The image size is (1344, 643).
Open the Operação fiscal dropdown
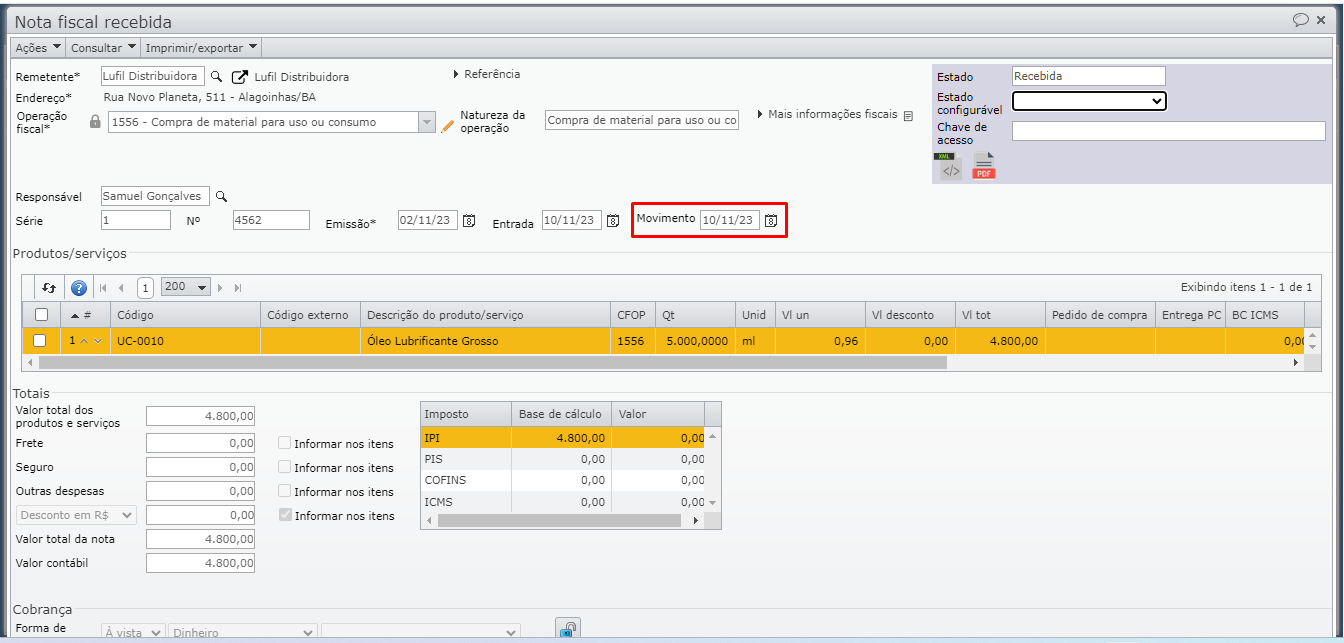pyautogui.click(x=427, y=122)
